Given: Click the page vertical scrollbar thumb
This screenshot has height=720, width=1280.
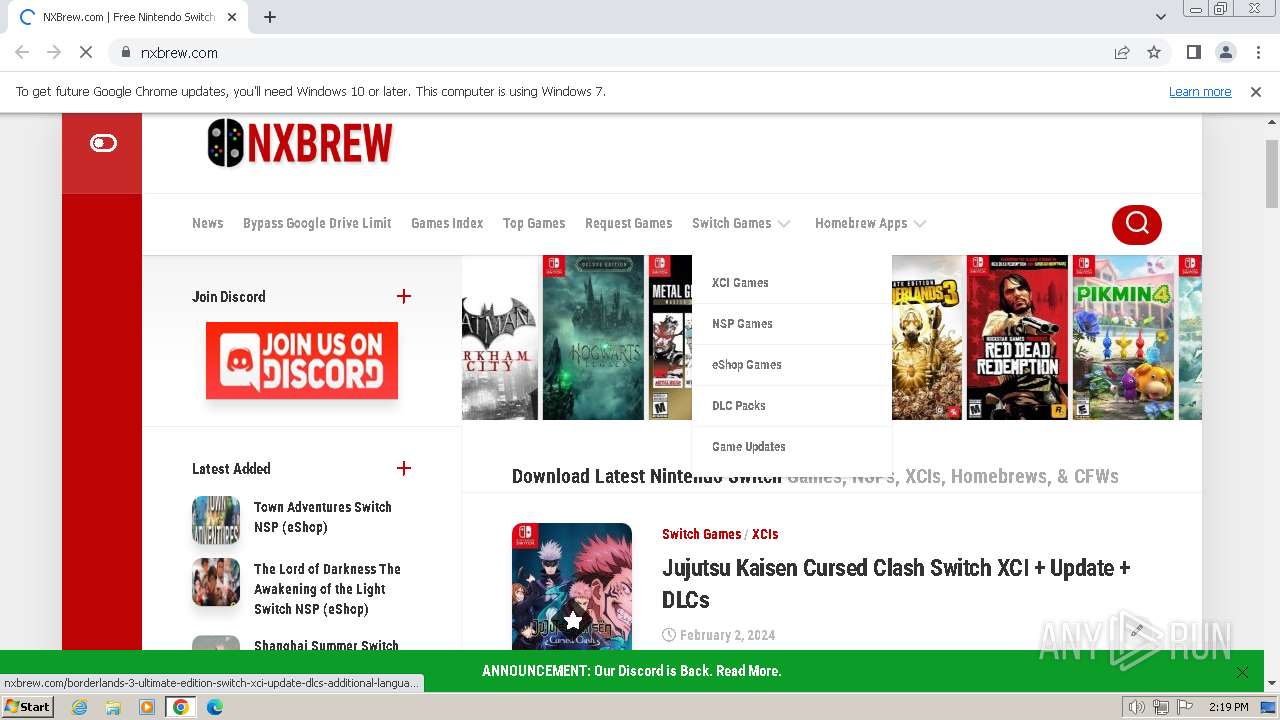Looking at the screenshot, I should tap(1272, 174).
